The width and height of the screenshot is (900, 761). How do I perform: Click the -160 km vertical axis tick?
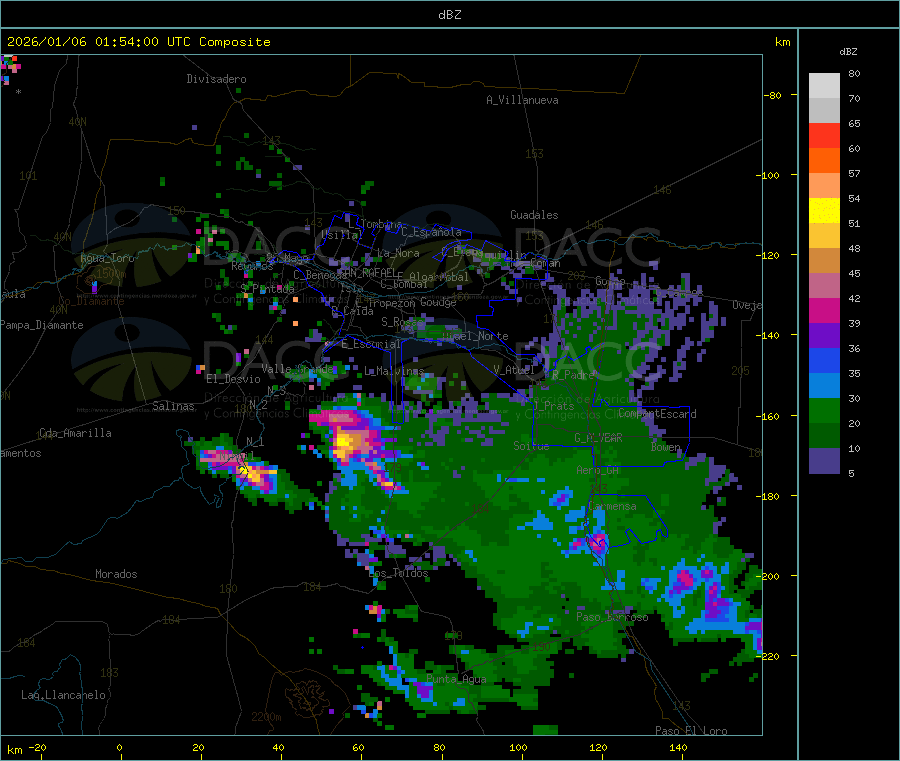tap(770, 416)
